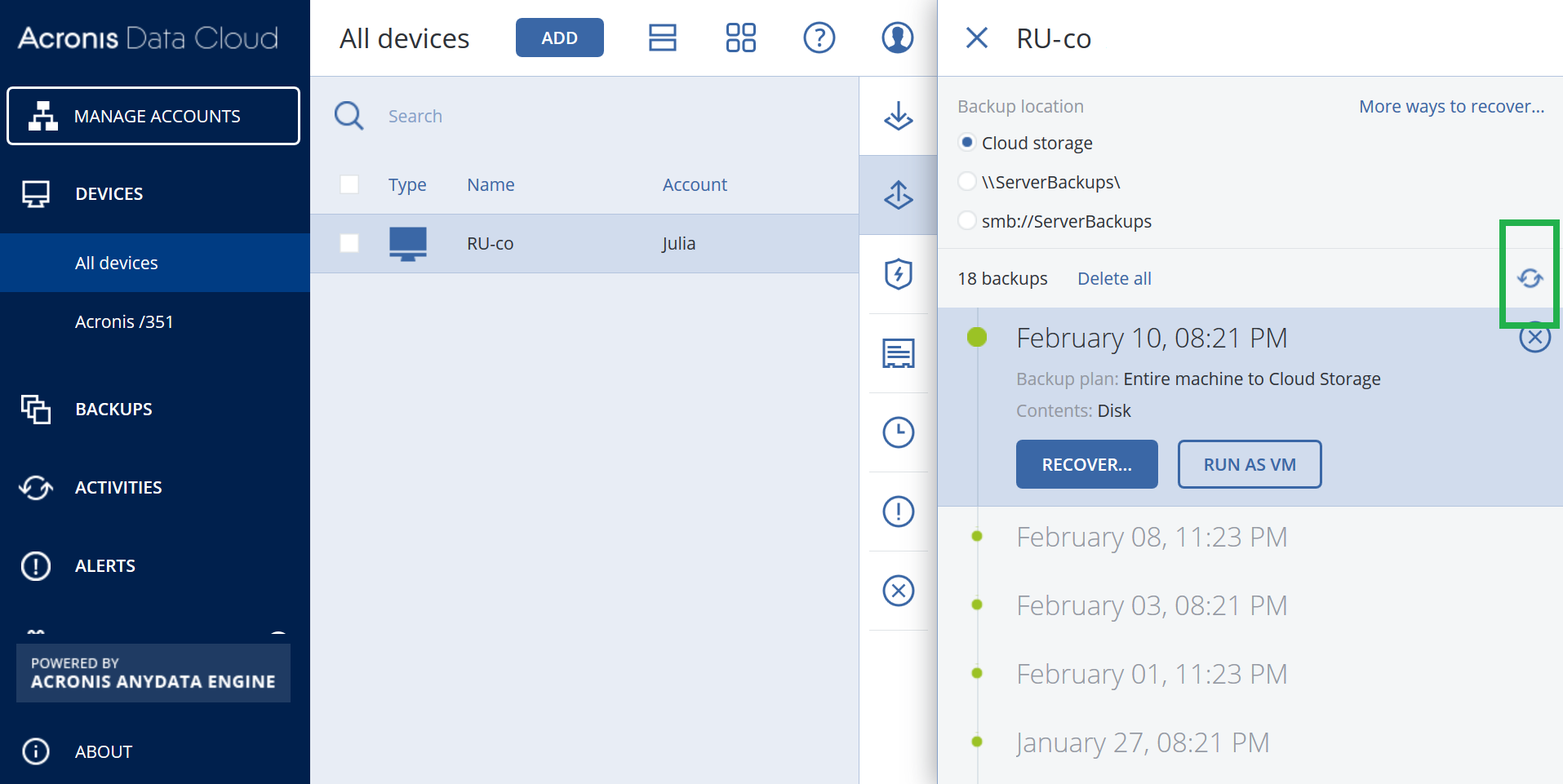Expand the February 08, 11:23 PM backup
1563x784 pixels.
click(x=1151, y=537)
